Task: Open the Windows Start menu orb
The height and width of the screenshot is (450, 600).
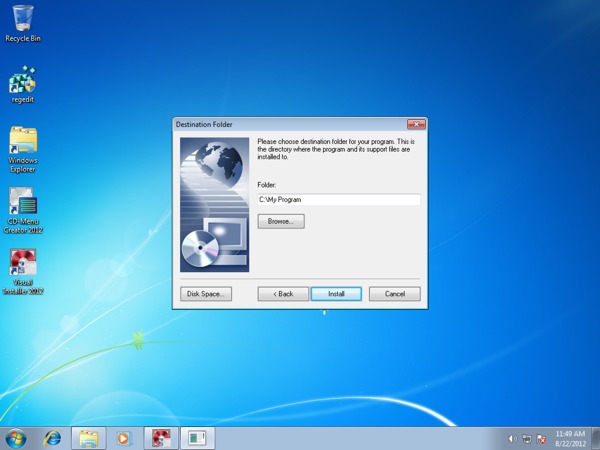Action: point(16,439)
